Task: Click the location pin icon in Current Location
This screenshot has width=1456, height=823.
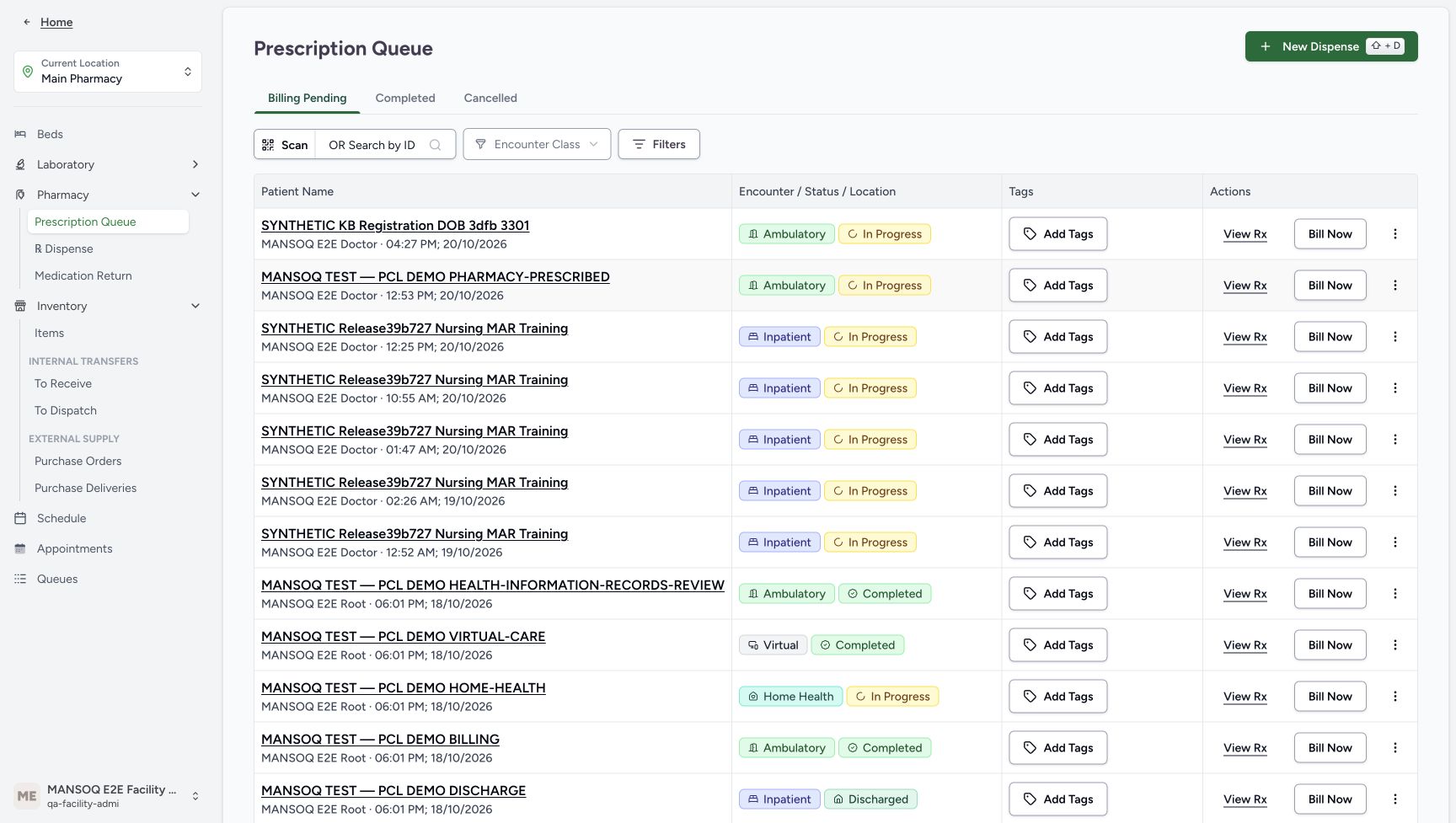Action: pyautogui.click(x=28, y=72)
